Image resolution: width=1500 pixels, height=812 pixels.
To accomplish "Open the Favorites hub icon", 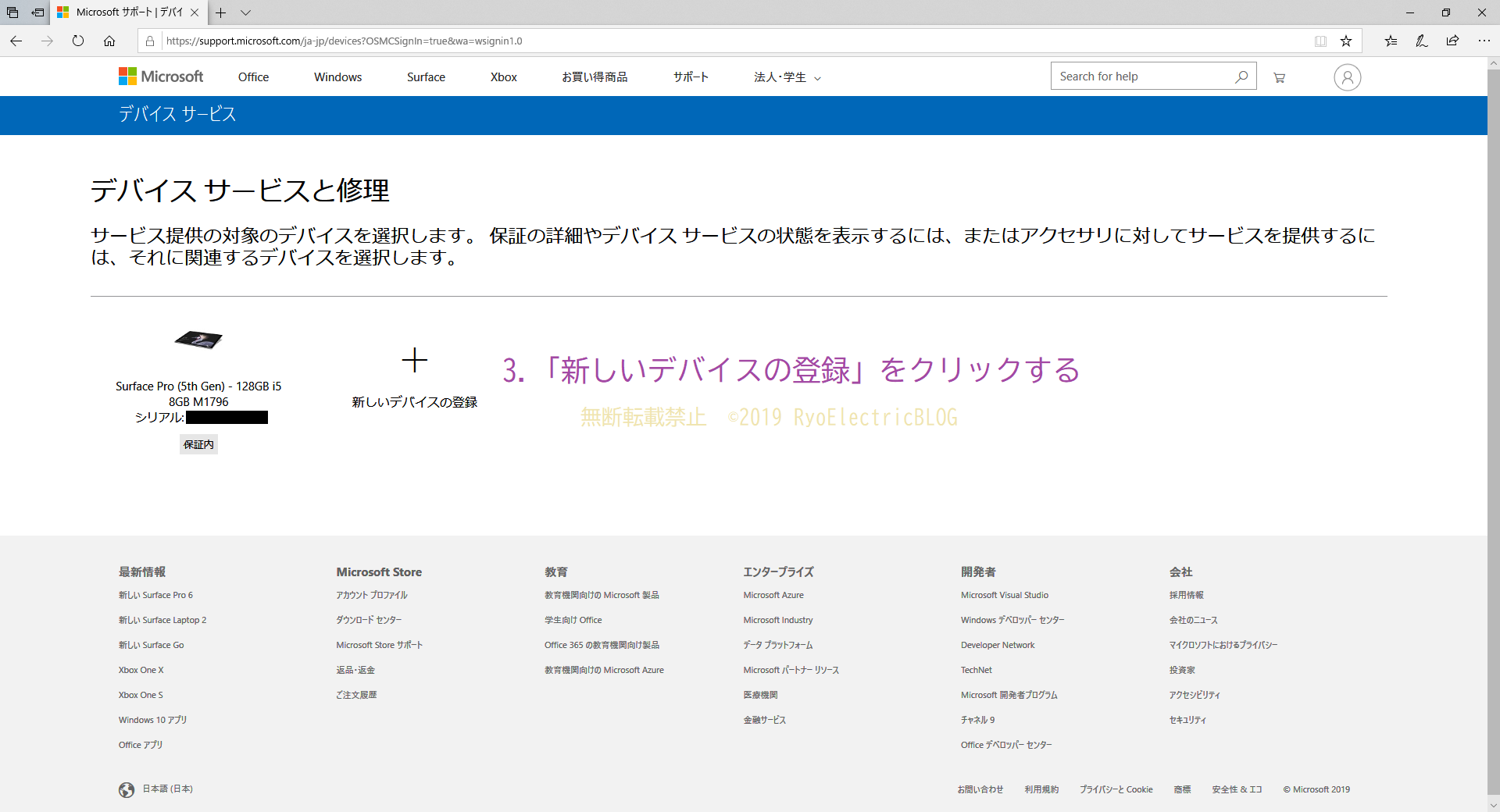I will (x=1391, y=41).
